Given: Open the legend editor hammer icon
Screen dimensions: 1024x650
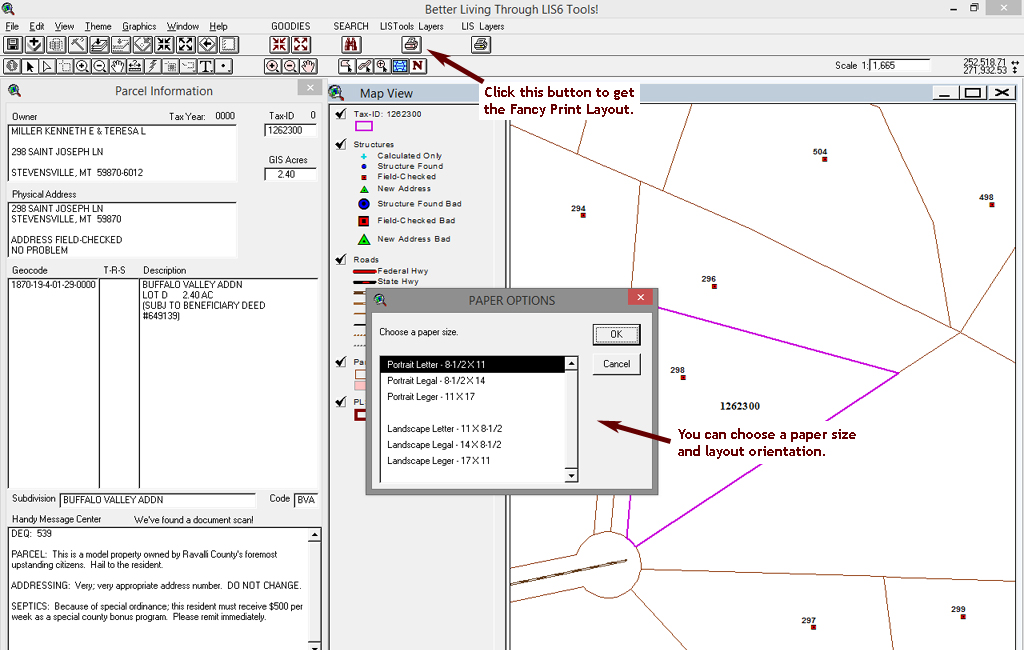Looking at the screenshot, I should coord(78,44).
